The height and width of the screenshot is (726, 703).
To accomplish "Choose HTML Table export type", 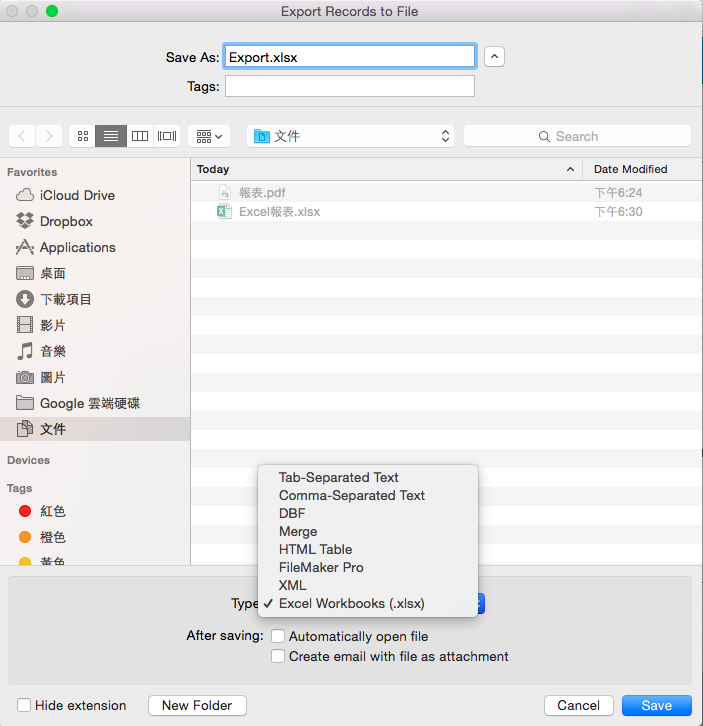I will click(368, 550).
